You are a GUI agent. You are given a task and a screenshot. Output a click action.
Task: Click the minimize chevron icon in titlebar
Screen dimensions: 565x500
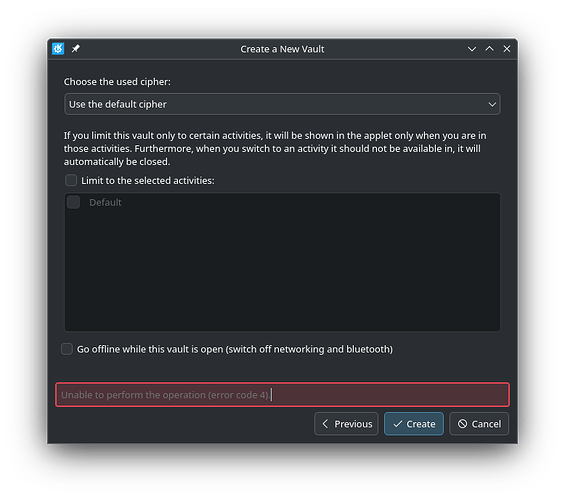[x=472, y=49]
